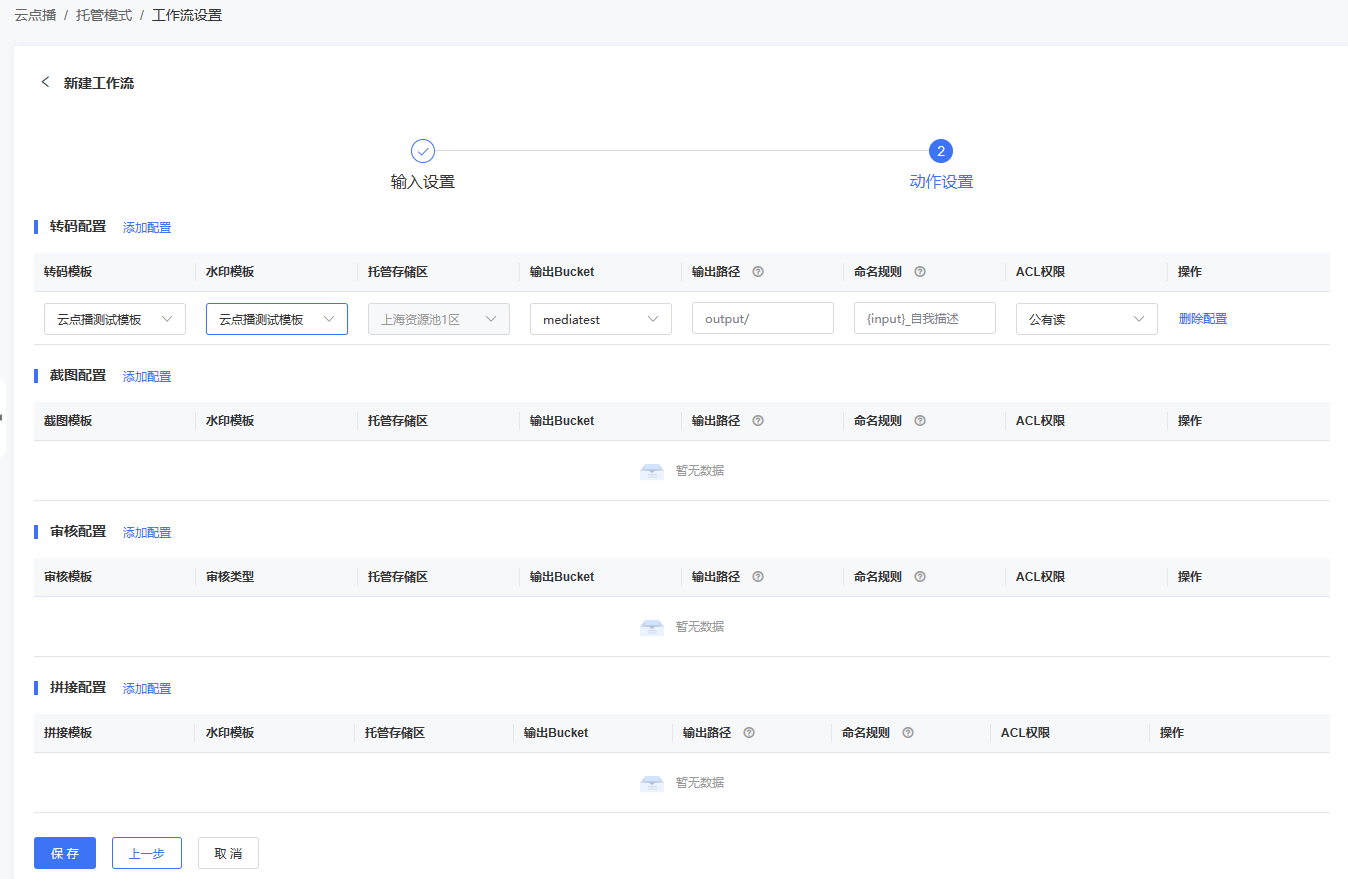Click the 输出Bucket header in 审核配置 table
This screenshot has width=1348, height=879.
(x=562, y=577)
